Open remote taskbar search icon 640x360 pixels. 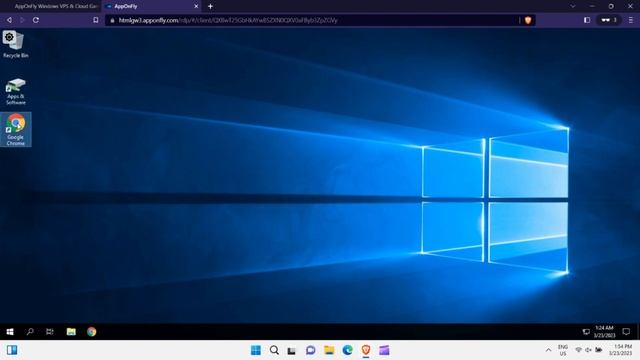pyautogui.click(x=30, y=331)
